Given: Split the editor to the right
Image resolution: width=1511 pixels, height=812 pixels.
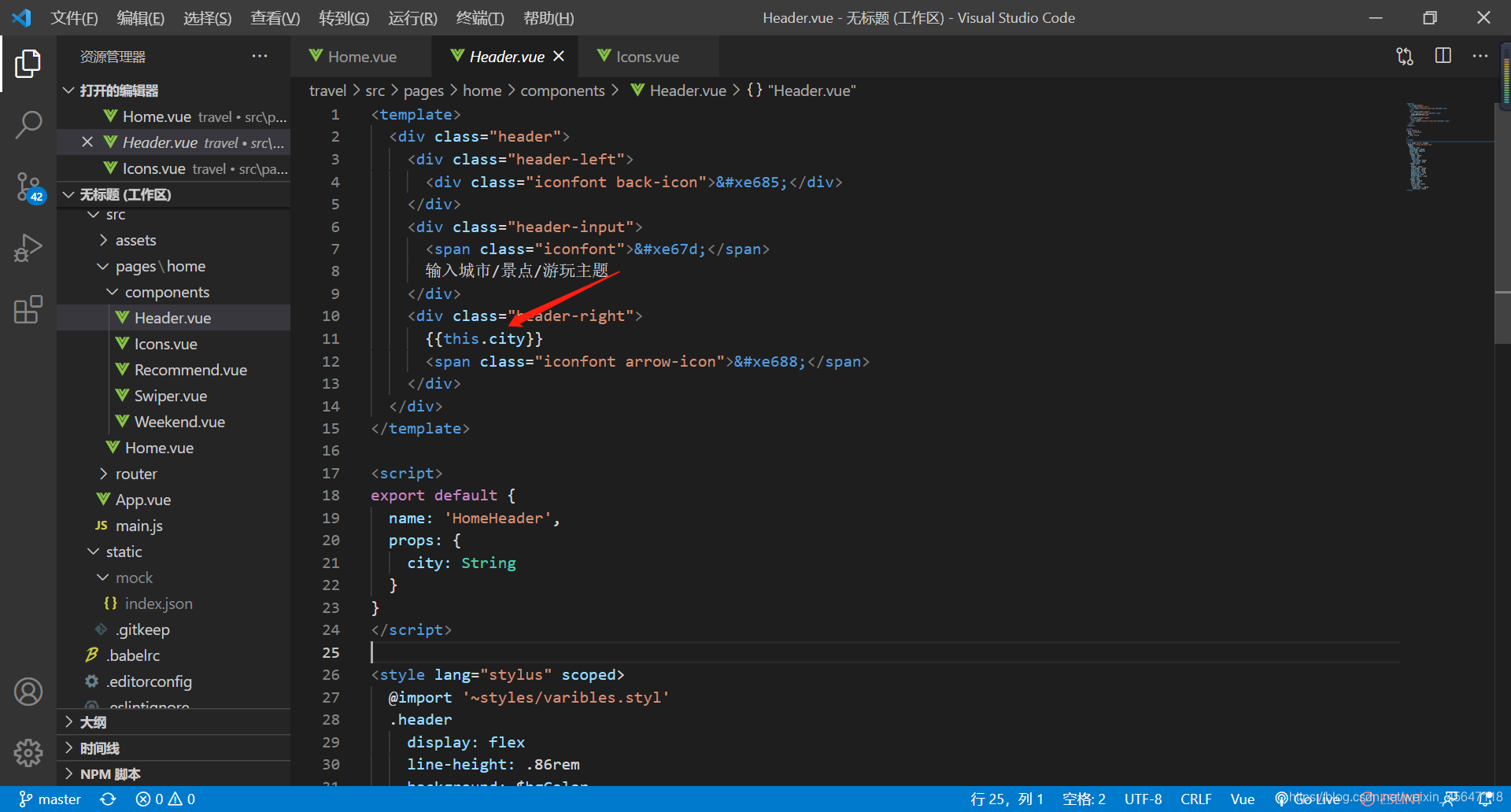Looking at the screenshot, I should coord(1443,56).
